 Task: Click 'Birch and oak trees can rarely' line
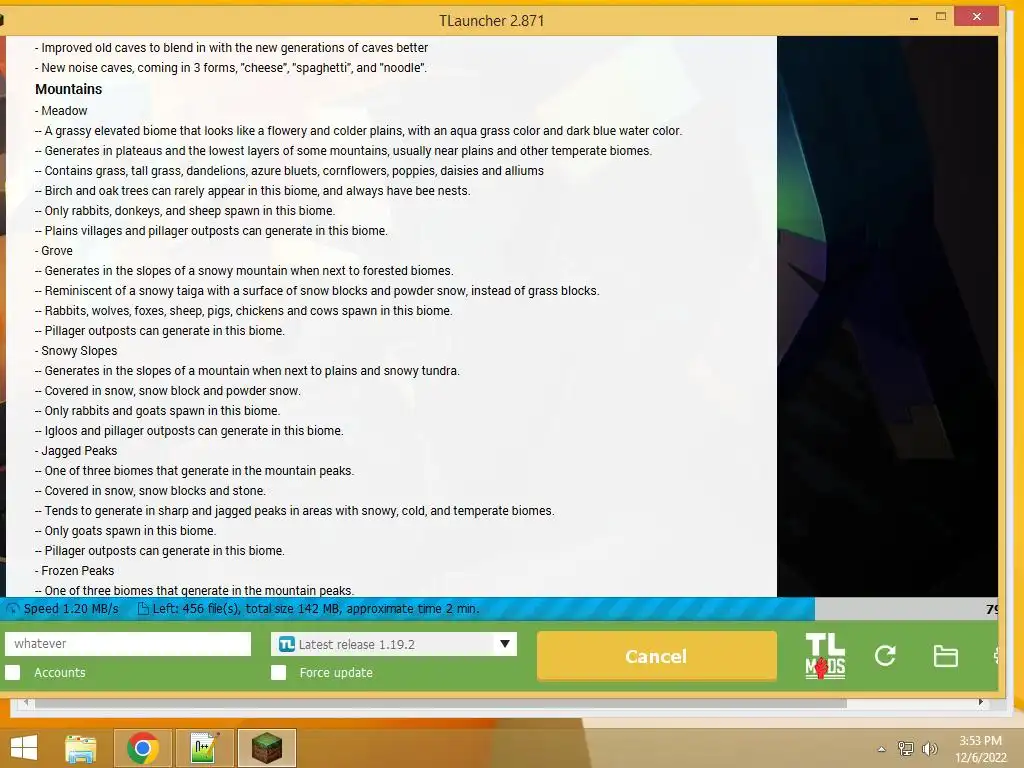[x=253, y=191]
